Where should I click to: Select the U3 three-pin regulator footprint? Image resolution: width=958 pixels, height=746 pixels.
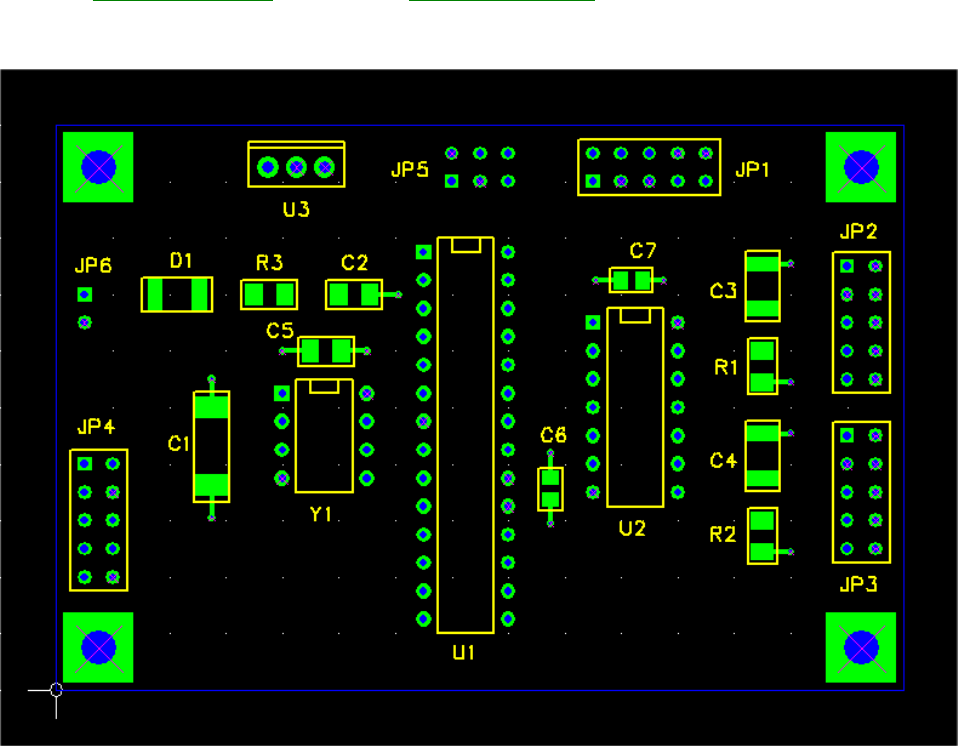(x=296, y=164)
